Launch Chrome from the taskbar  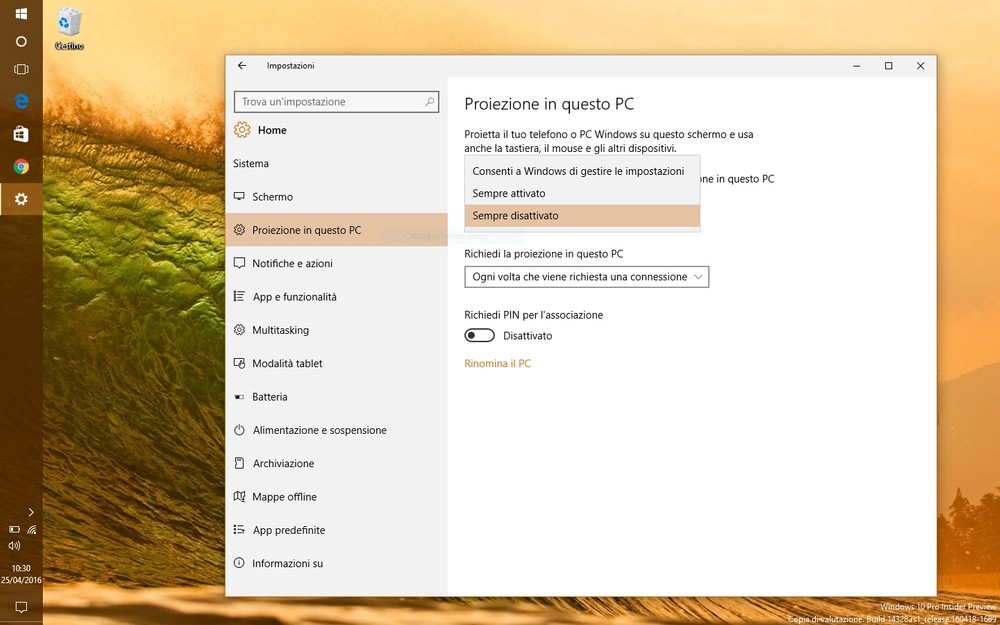tap(21, 167)
